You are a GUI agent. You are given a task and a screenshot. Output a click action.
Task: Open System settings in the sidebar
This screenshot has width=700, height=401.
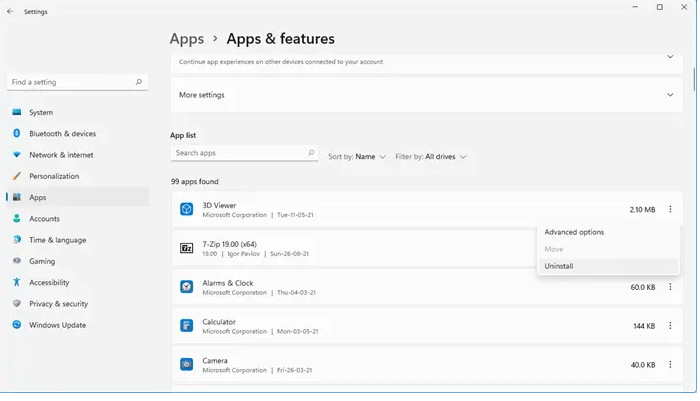point(78,112)
